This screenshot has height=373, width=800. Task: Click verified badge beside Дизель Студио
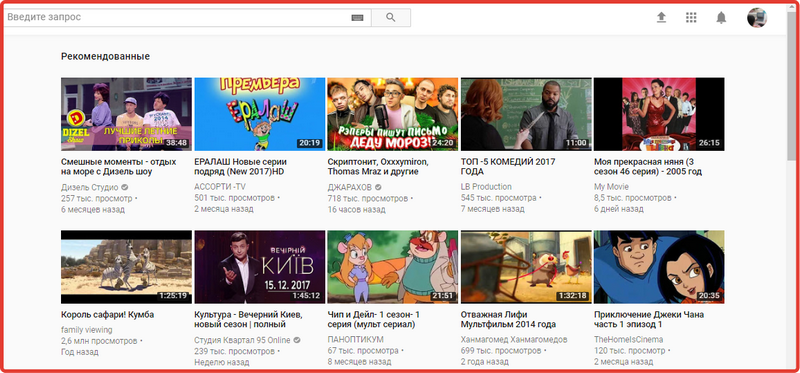tap(124, 187)
